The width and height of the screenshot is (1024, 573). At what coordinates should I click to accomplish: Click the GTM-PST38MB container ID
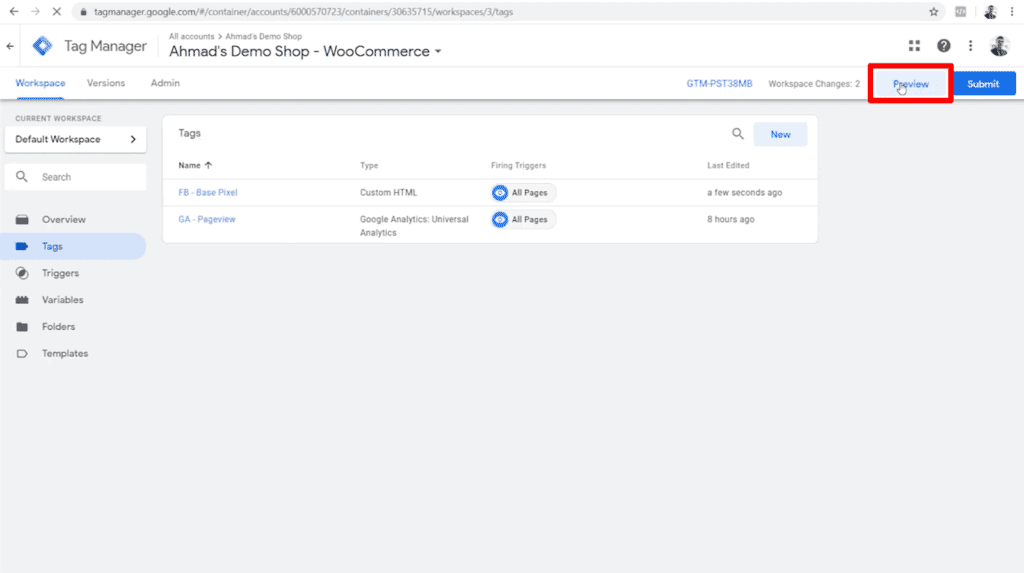[x=719, y=84]
